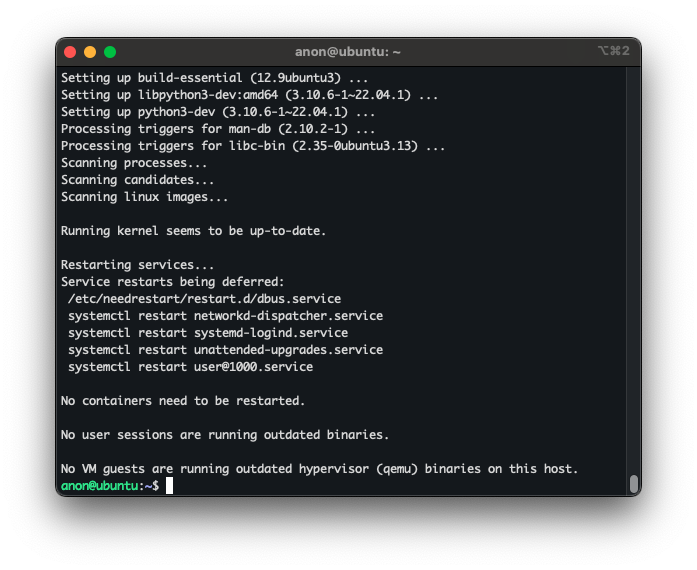Click the terminal cursor block at the prompt
The image size is (697, 570).
170,485
